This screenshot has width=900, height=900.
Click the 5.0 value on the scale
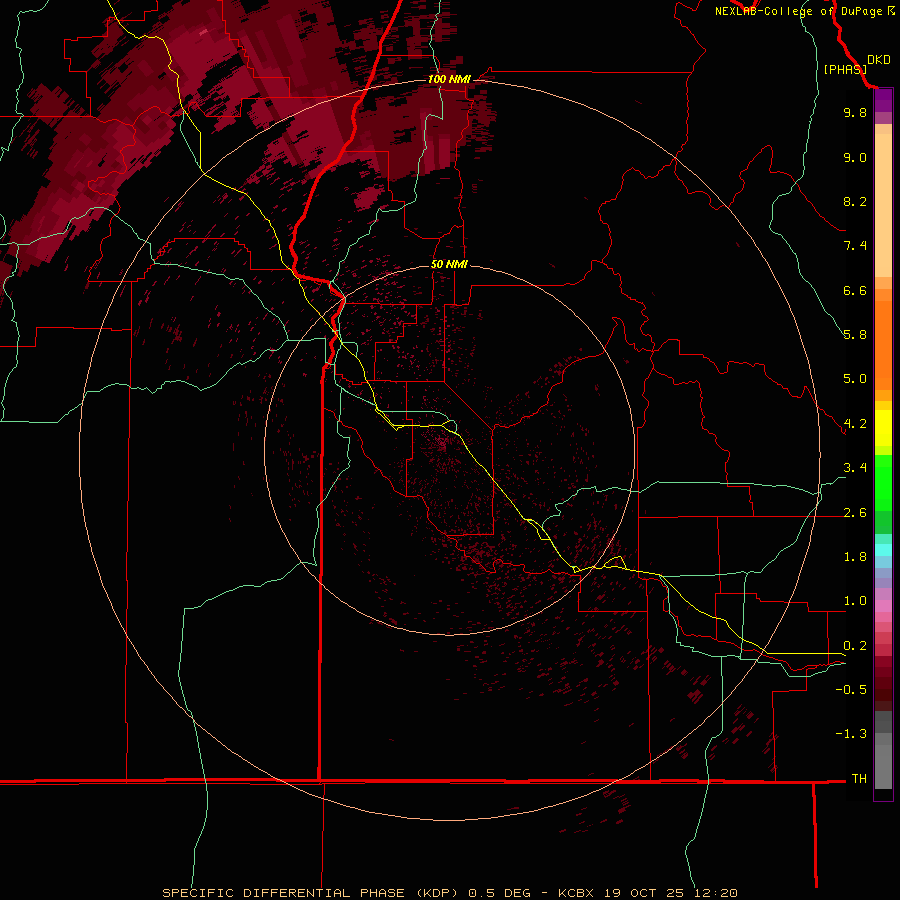[x=855, y=379]
